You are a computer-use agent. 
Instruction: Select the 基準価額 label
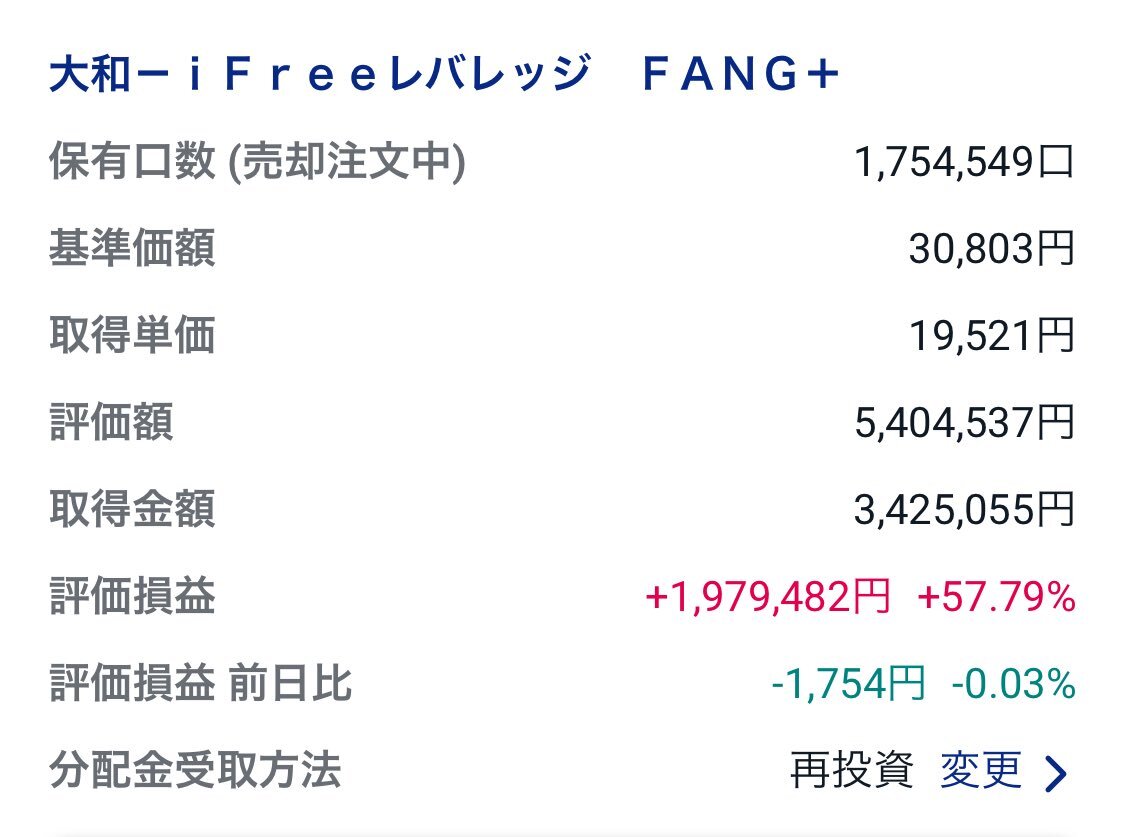pos(132,248)
